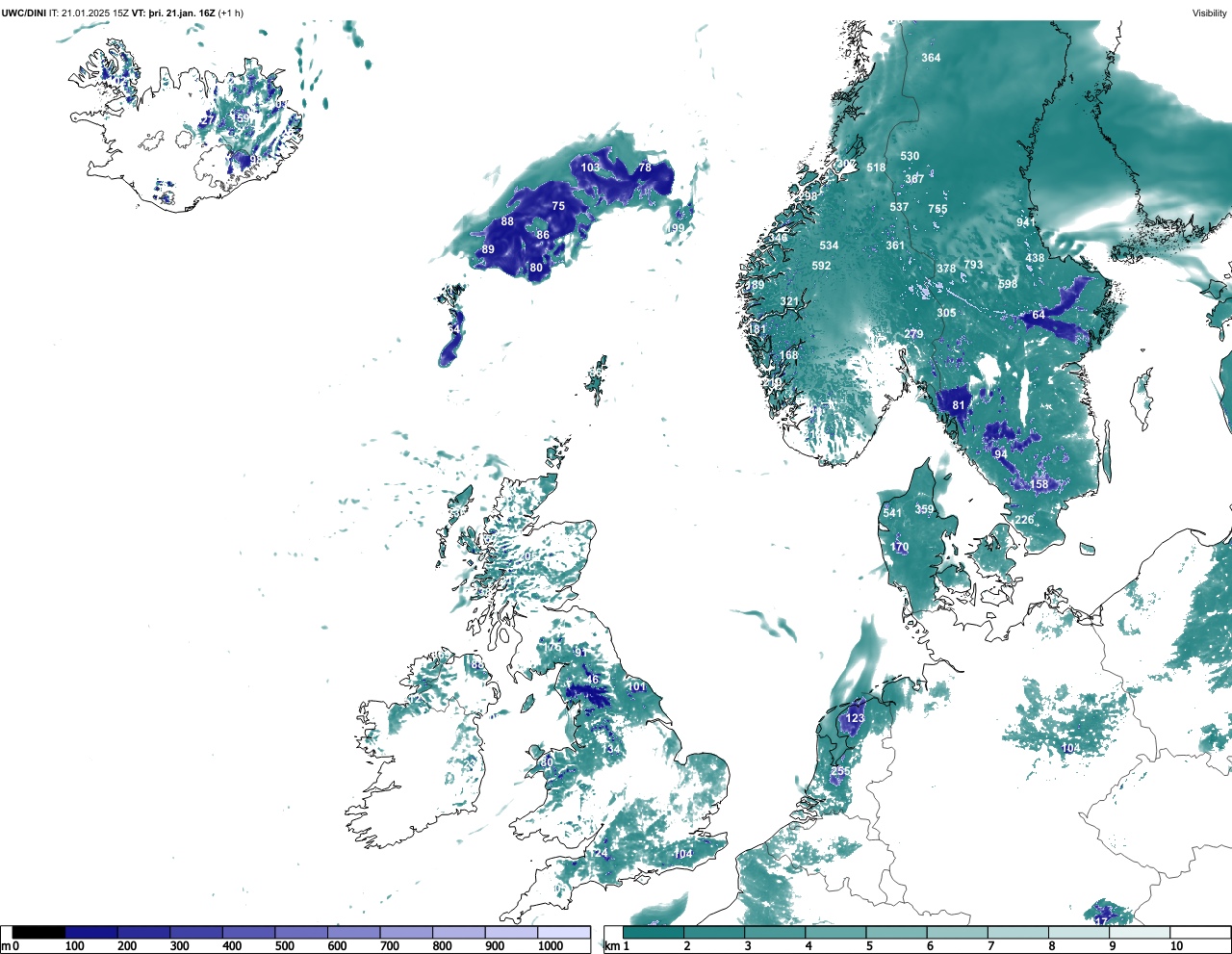Click the value '170' over Jutland
This screenshot has height=954, width=1232.
click(x=900, y=547)
